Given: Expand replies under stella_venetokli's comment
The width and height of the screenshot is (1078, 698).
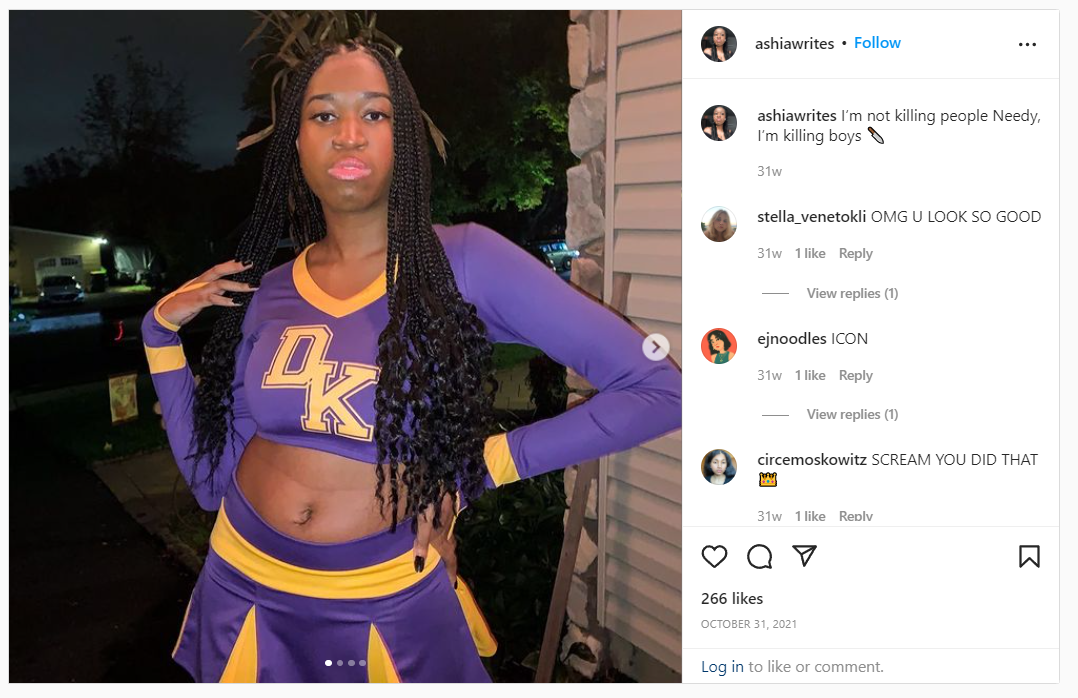Looking at the screenshot, I should pos(852,294).
